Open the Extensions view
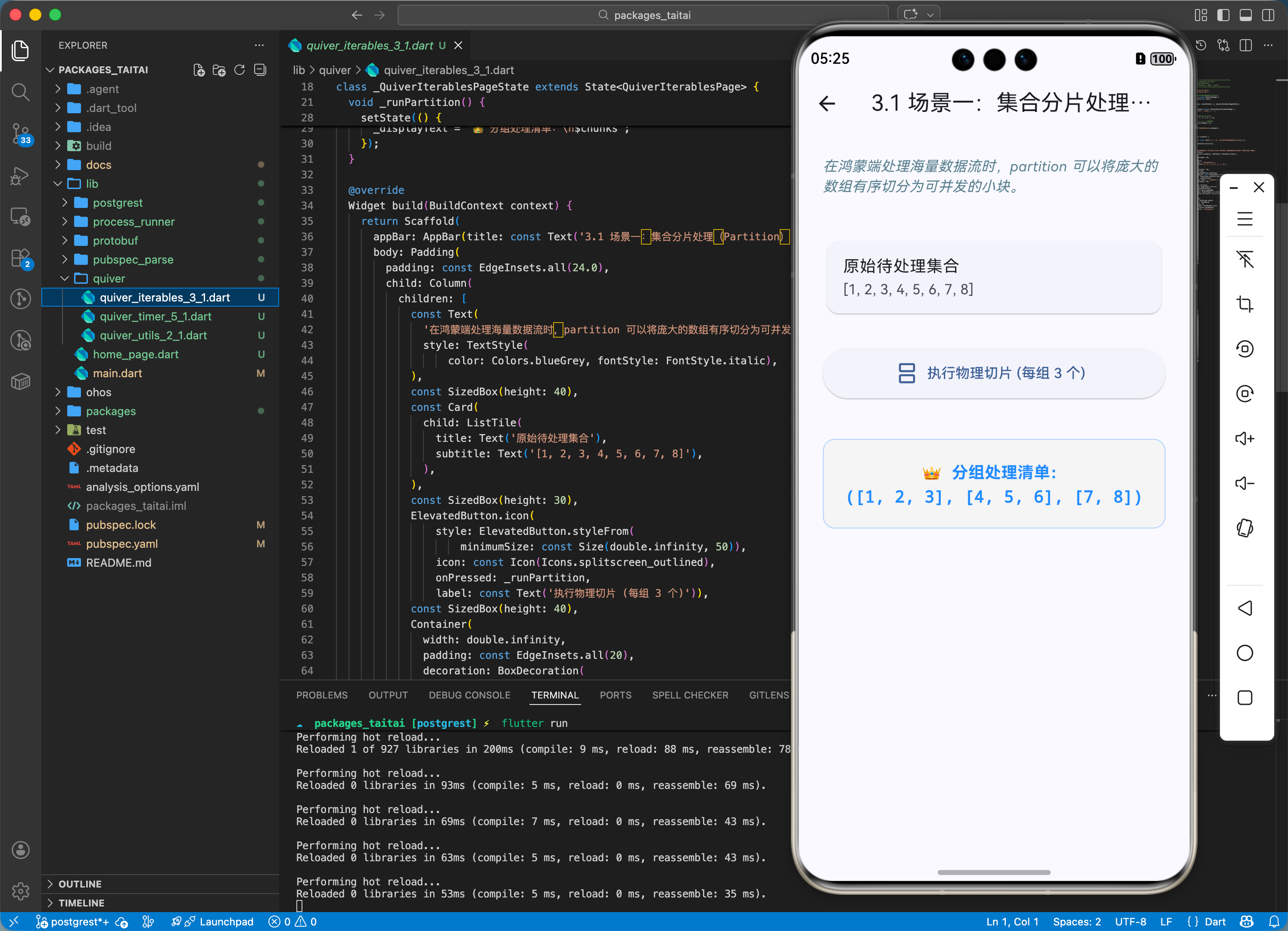The height and width of the screenshot is (931, 1288). click(x=20, y=258)
